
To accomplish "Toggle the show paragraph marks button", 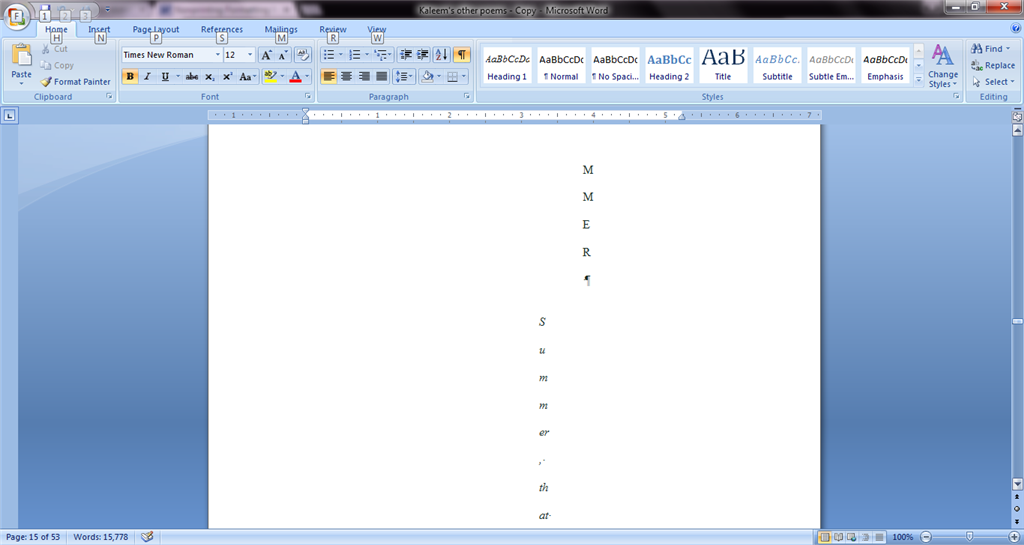I will coord(462,55).
